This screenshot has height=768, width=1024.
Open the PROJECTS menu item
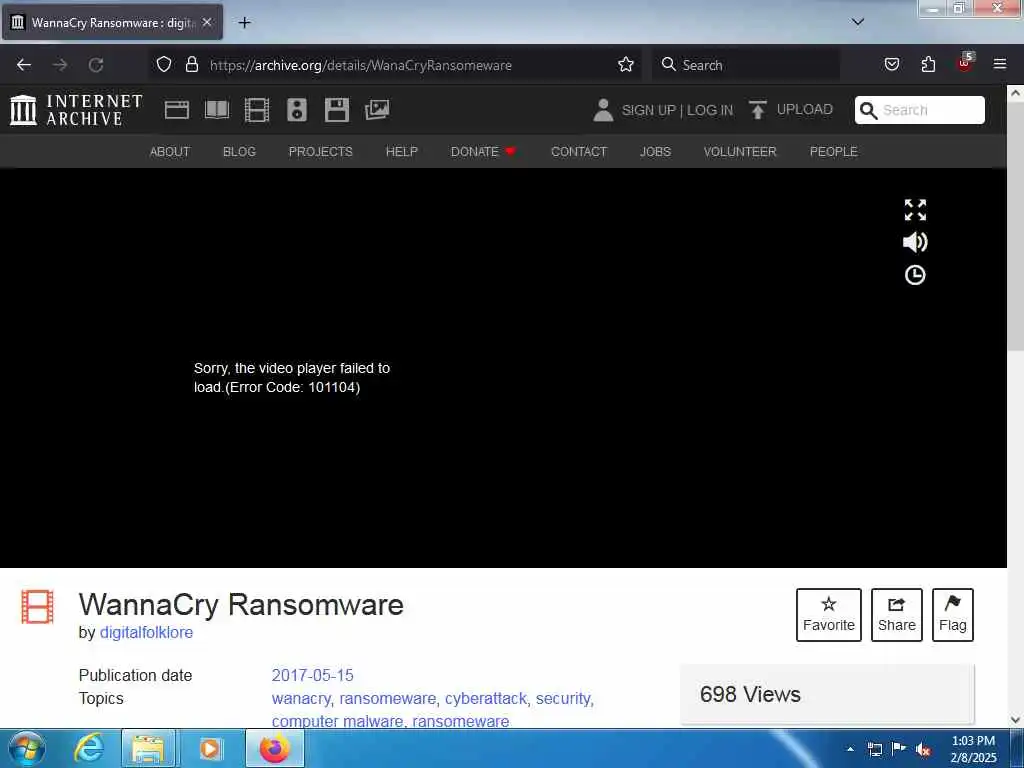pyautogui.click(x=321, y=152)
